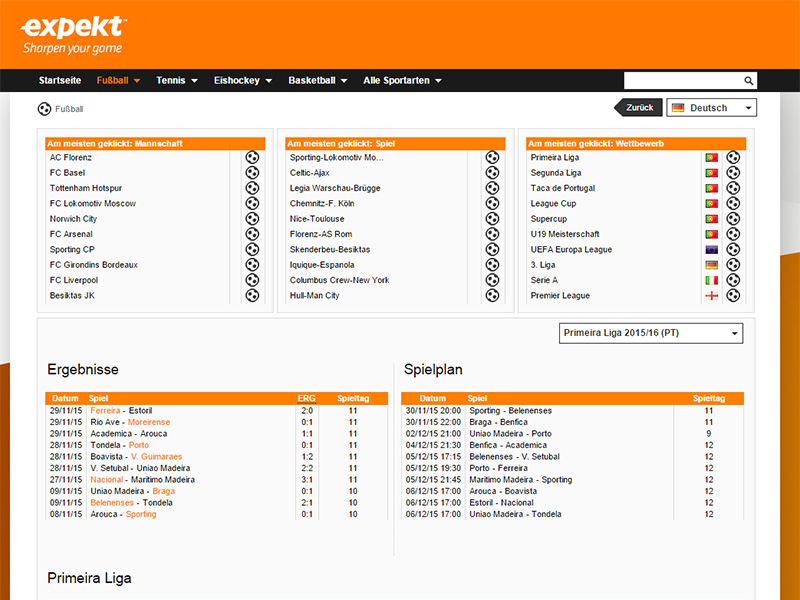Click the Spielplan Datum column header
This screenshot has height=600, width=800.
coord(433,398)
